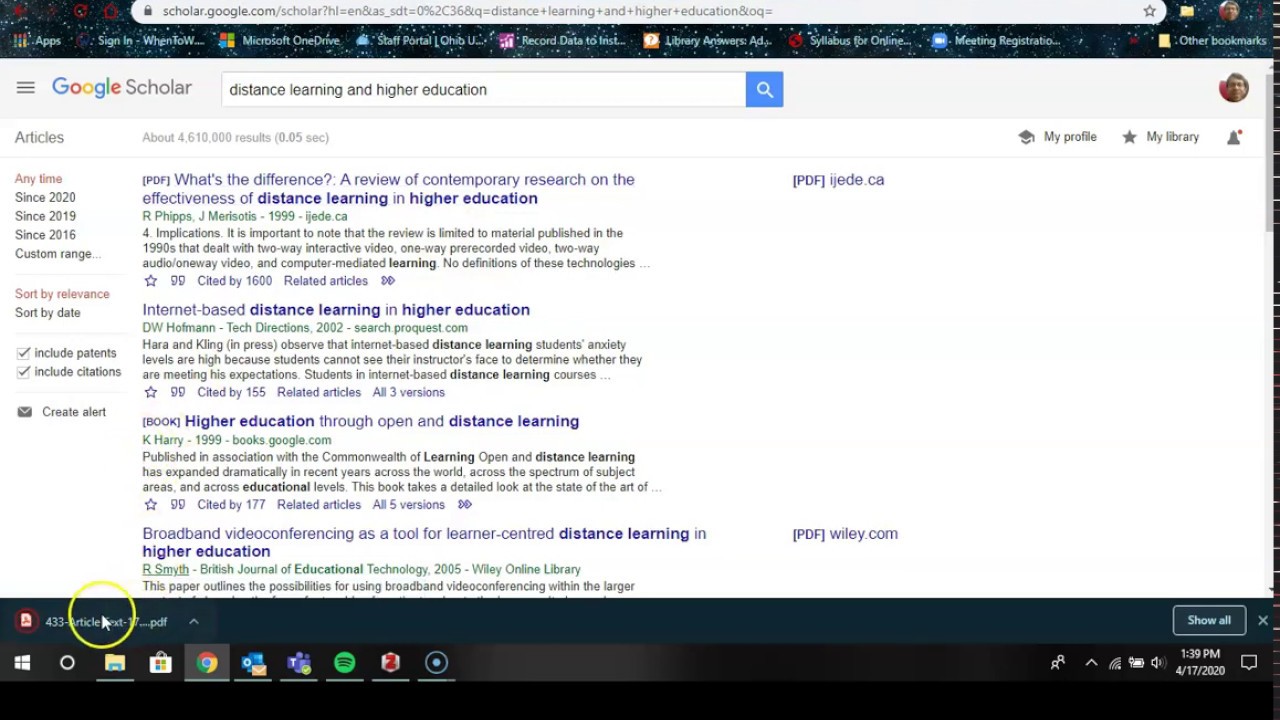The image size is (1280, 720).
Task: Toggle the include citations checkbox
Action: [x=23, y=372]
